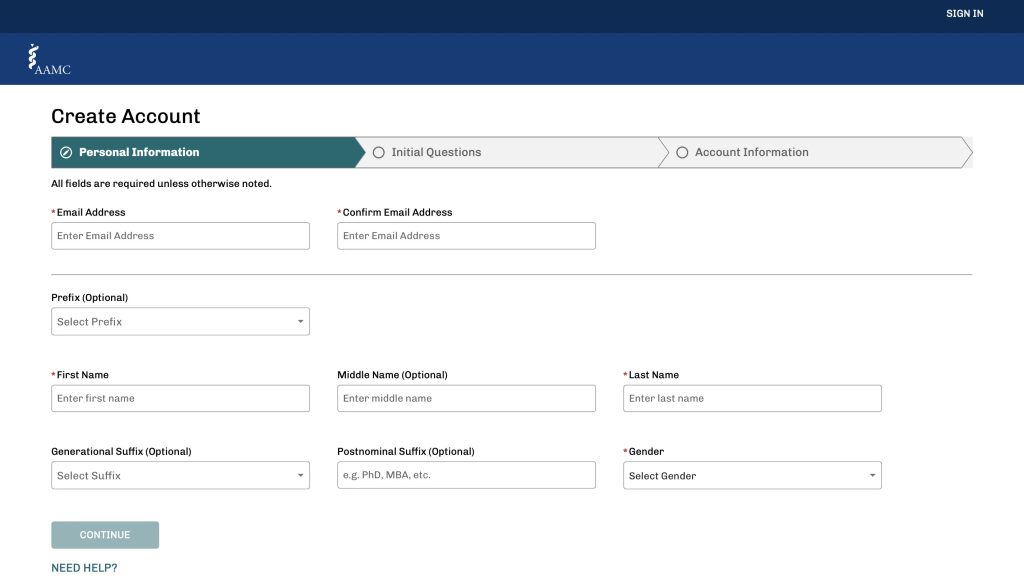Select the Middle Name text box
Image resolution: width=1024 pixels, height=580 pixels.
click(466, 399)
